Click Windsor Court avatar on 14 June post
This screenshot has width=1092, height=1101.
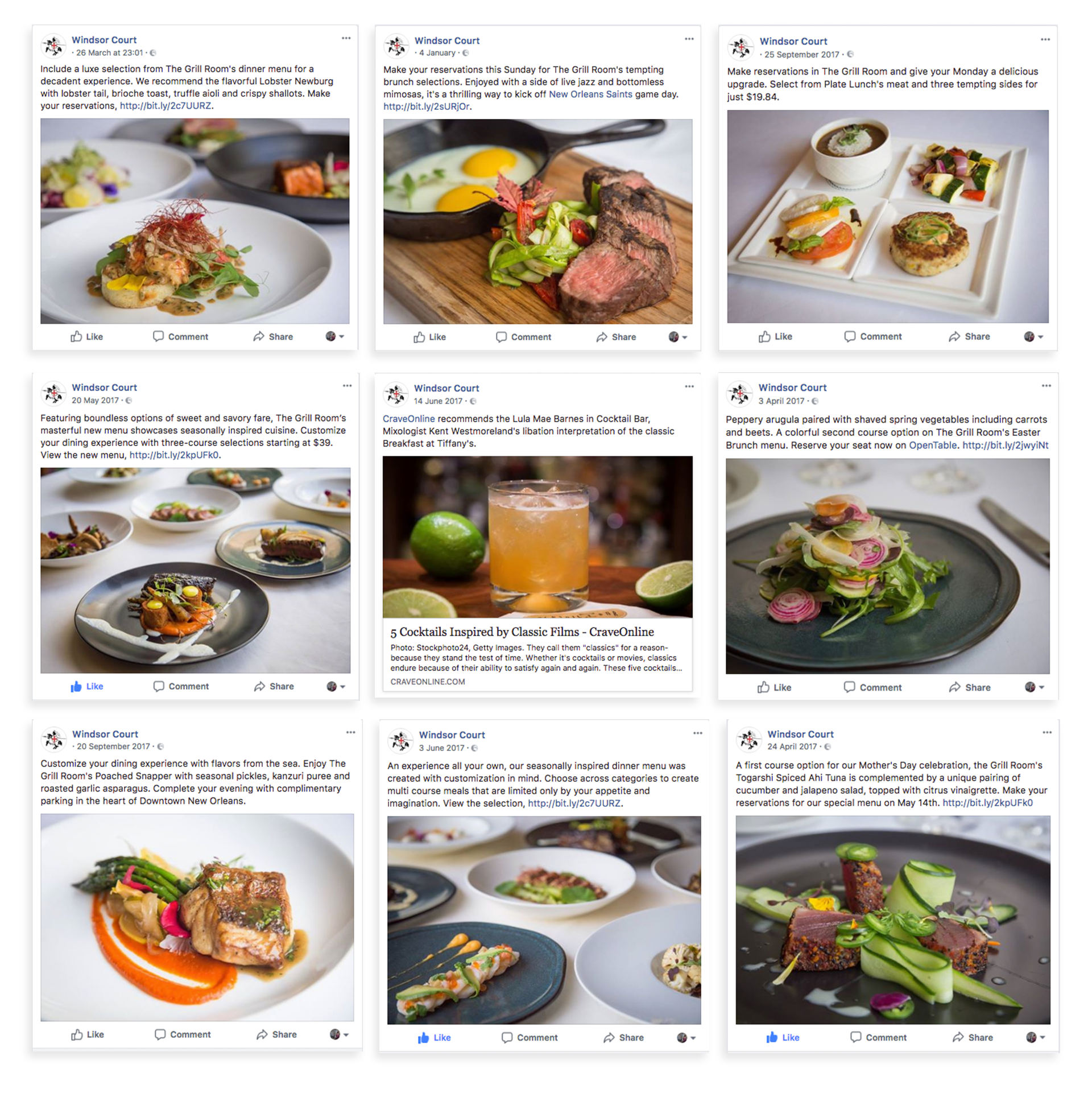tap(395, 394)
